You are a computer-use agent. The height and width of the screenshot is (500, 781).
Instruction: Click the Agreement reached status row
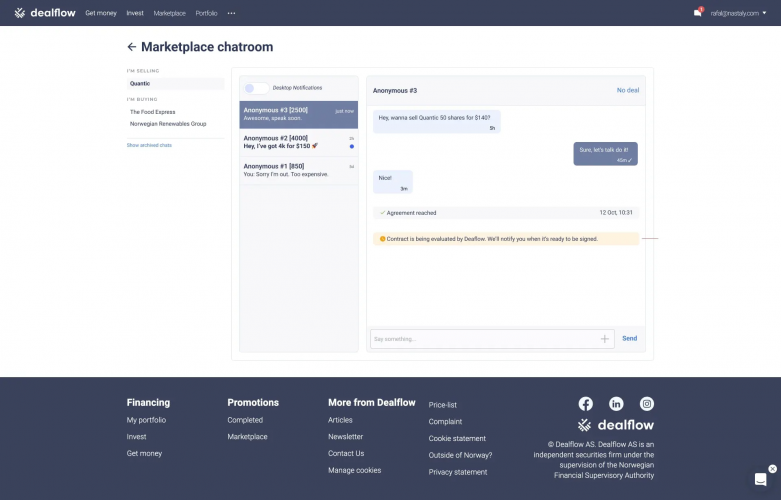pyautogui.click(x=506, y=213)
